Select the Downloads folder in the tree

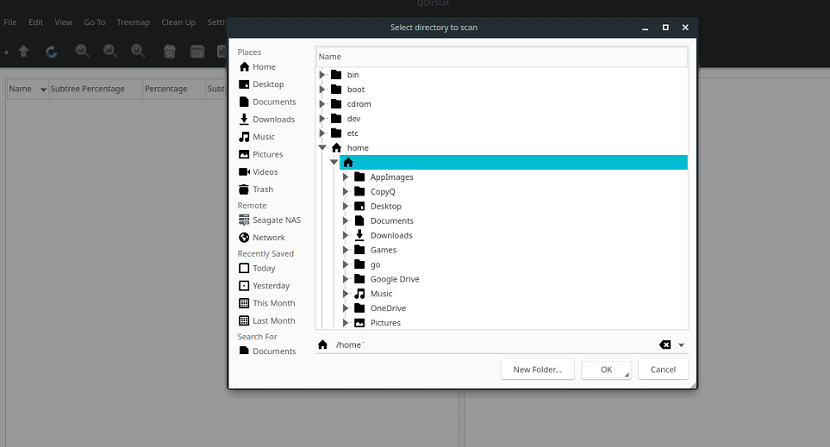pyautogui.click(x=391, y=235)
